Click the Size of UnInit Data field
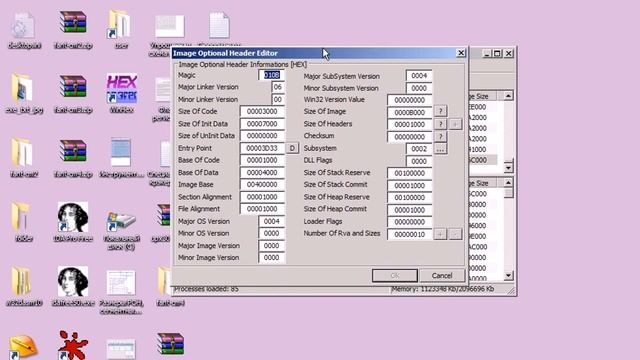This screenshot has width=640, height=360. (262, 136)
